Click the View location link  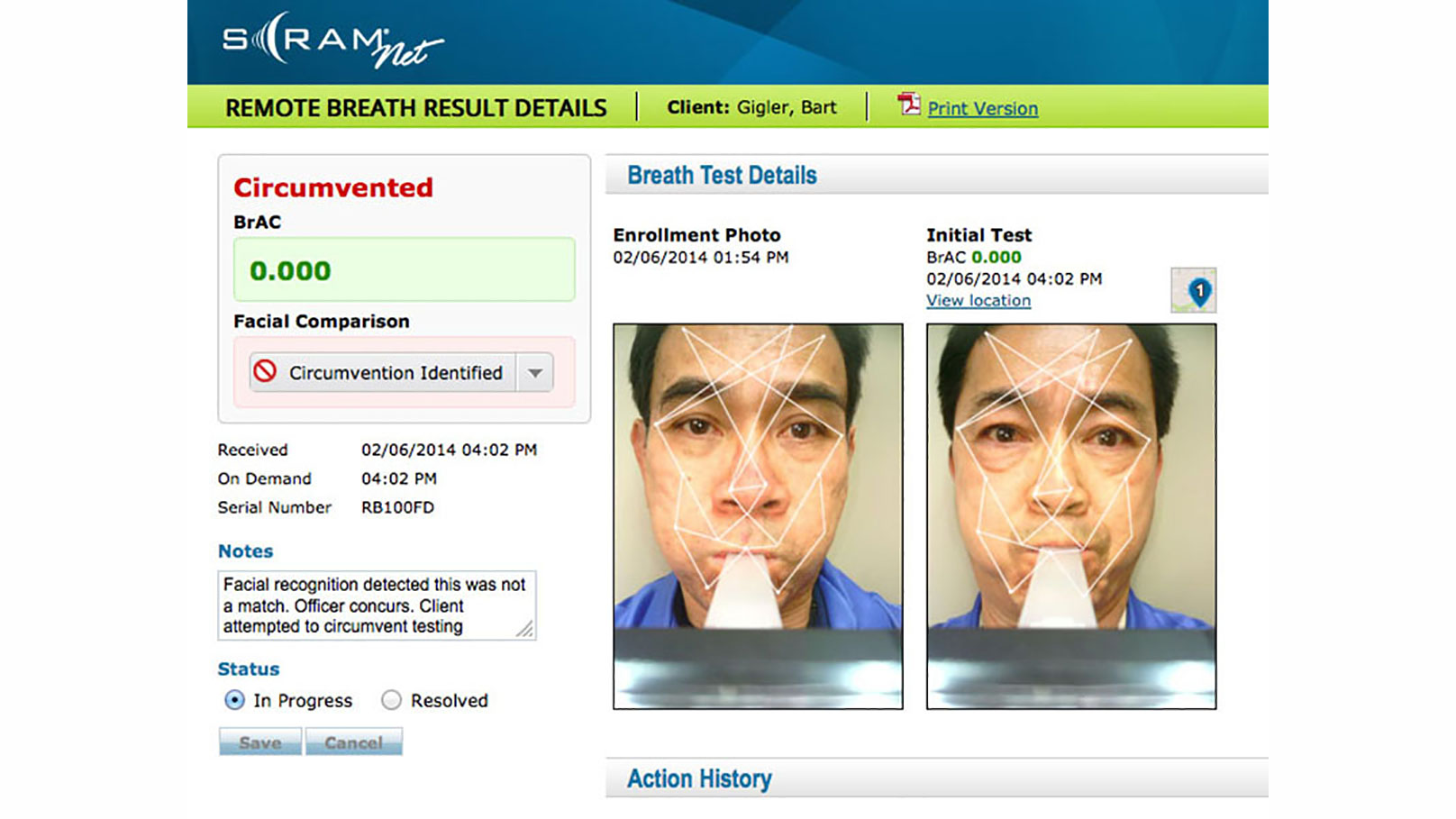pyautogui.click(x=978, y=300)
